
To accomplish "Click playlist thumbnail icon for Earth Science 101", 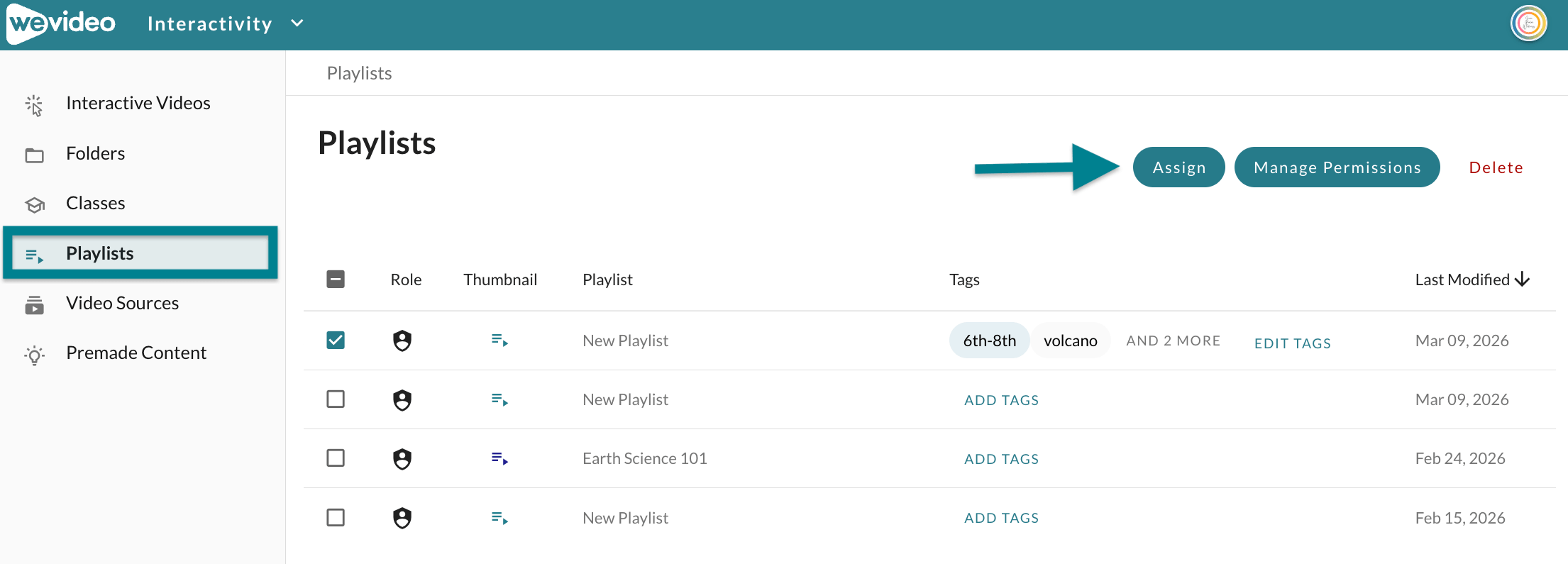I will [x=499, y=459].
